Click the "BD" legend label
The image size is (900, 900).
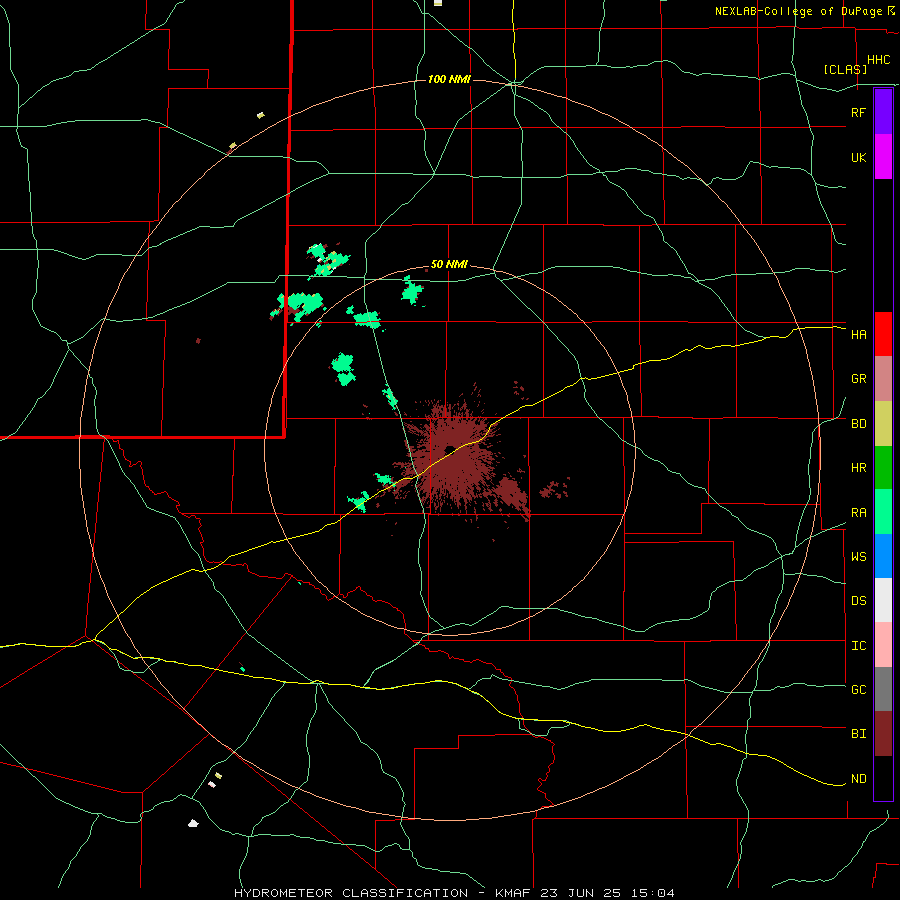(x=858, y=424)
